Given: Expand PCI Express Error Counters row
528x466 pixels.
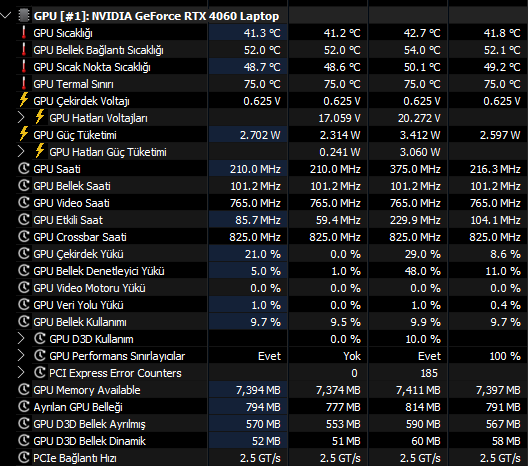Looking at the screenshot, I should coord(21,373).
